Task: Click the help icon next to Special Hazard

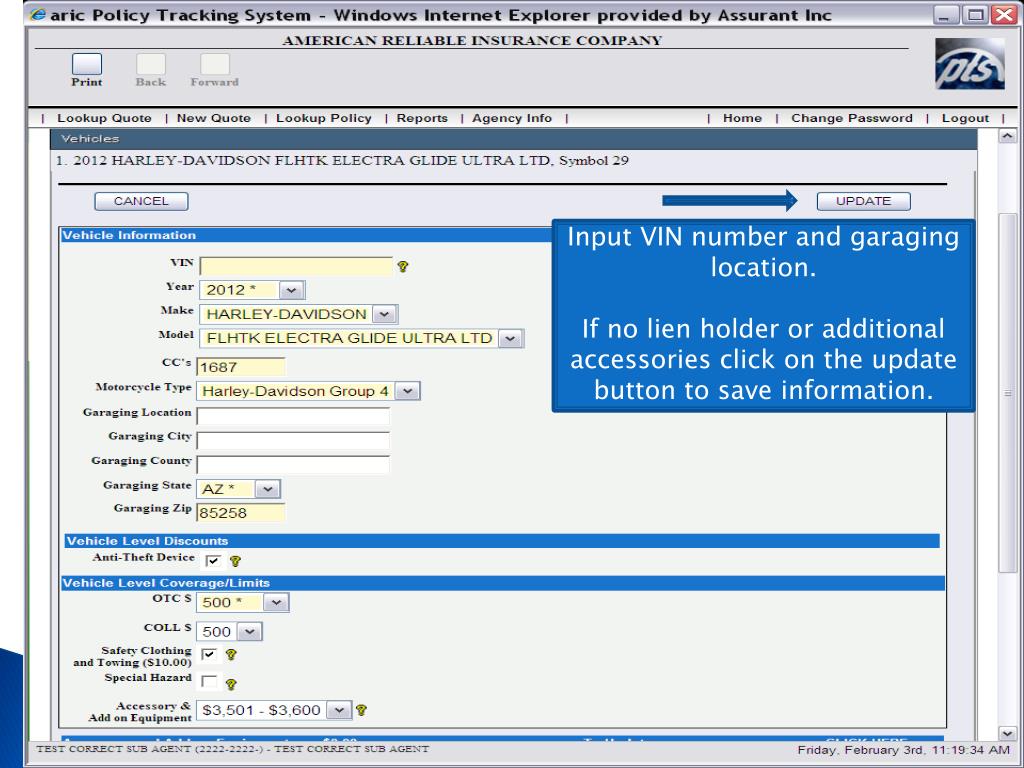Action: [231, 684]
